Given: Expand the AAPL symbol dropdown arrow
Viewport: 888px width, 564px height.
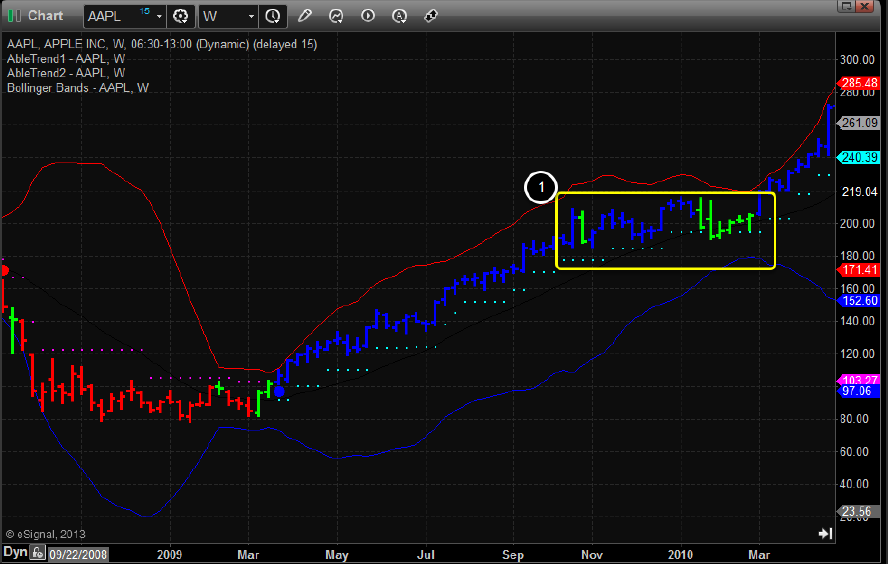Looking at the screenshot, I should click(x=159, y=16).
